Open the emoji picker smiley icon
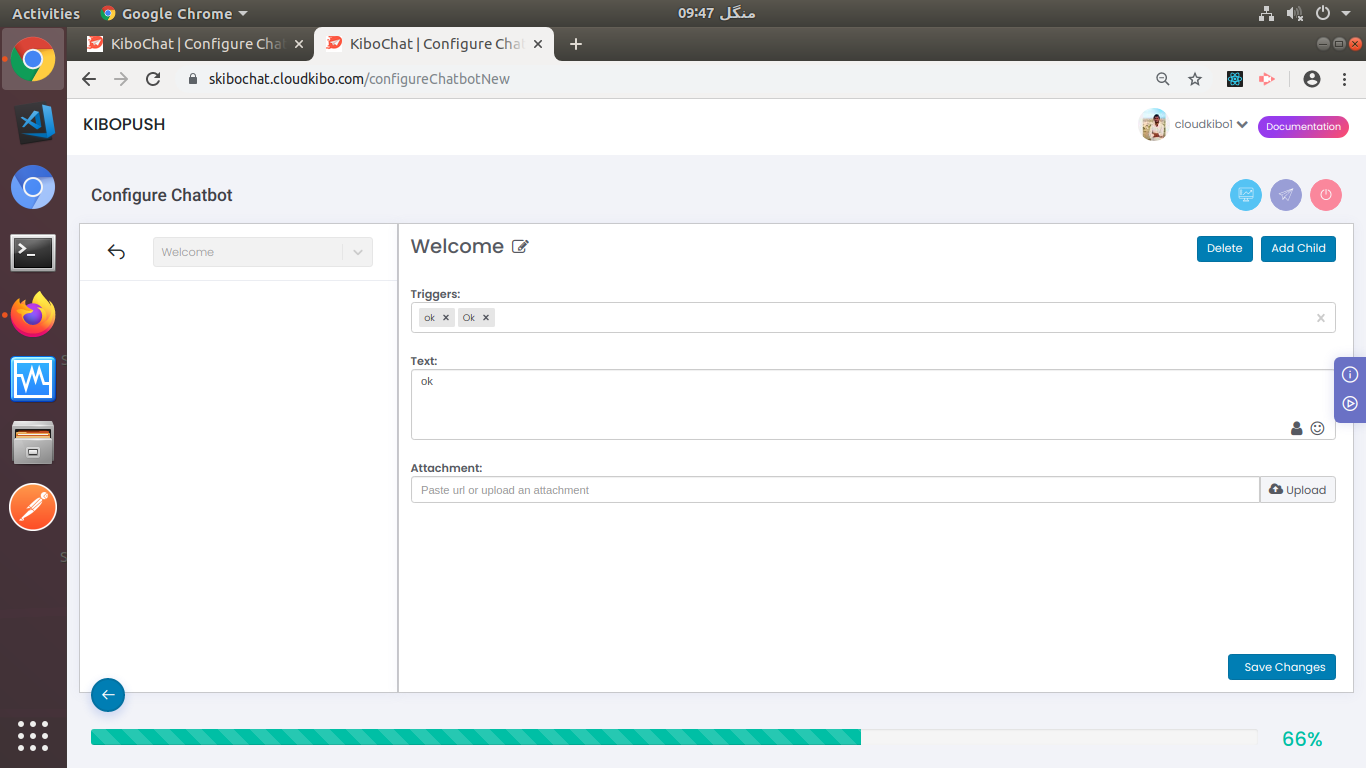Viewport: 1366px width, 768px height. coord(1317,428)
